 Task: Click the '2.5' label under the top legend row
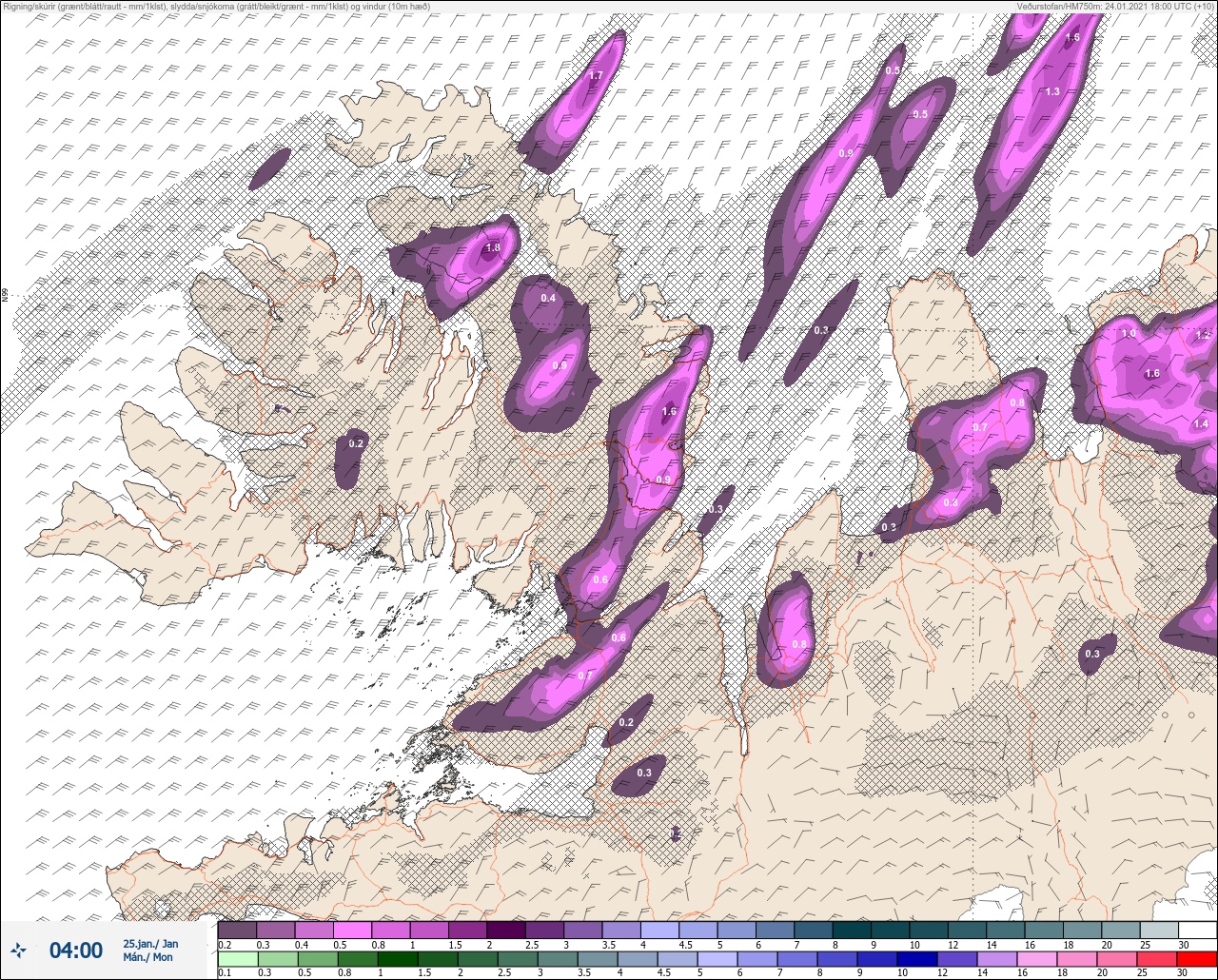click(532, 944)
